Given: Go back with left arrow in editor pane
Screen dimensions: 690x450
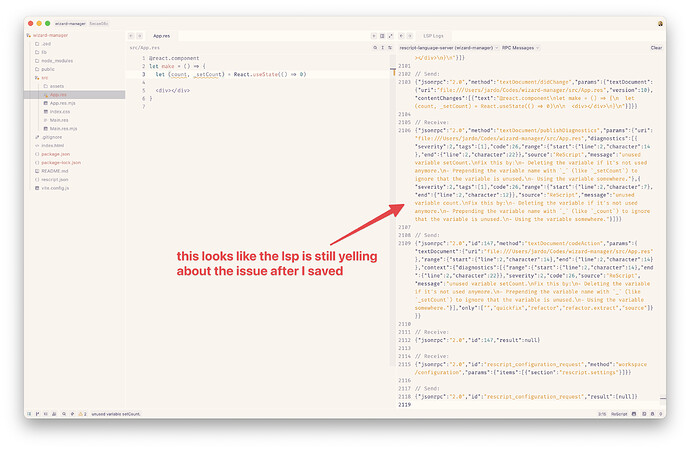Looking at the screenshot, I should click(x=129, y=34).
